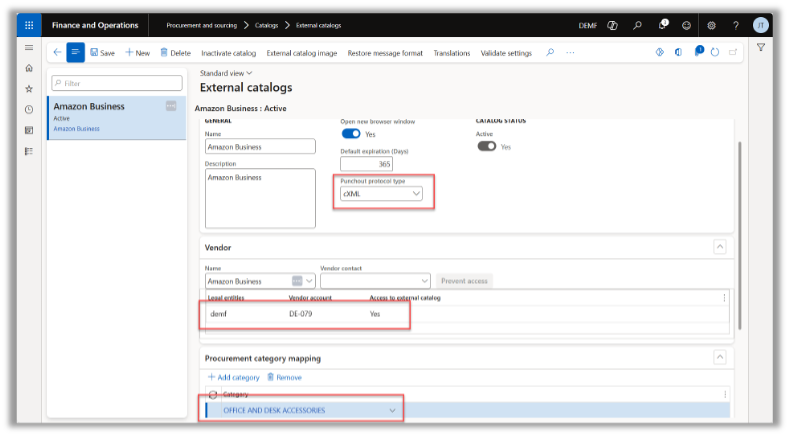Click External catalogs breadcrumb
This screenshot has height=438, width=790.
318,25
